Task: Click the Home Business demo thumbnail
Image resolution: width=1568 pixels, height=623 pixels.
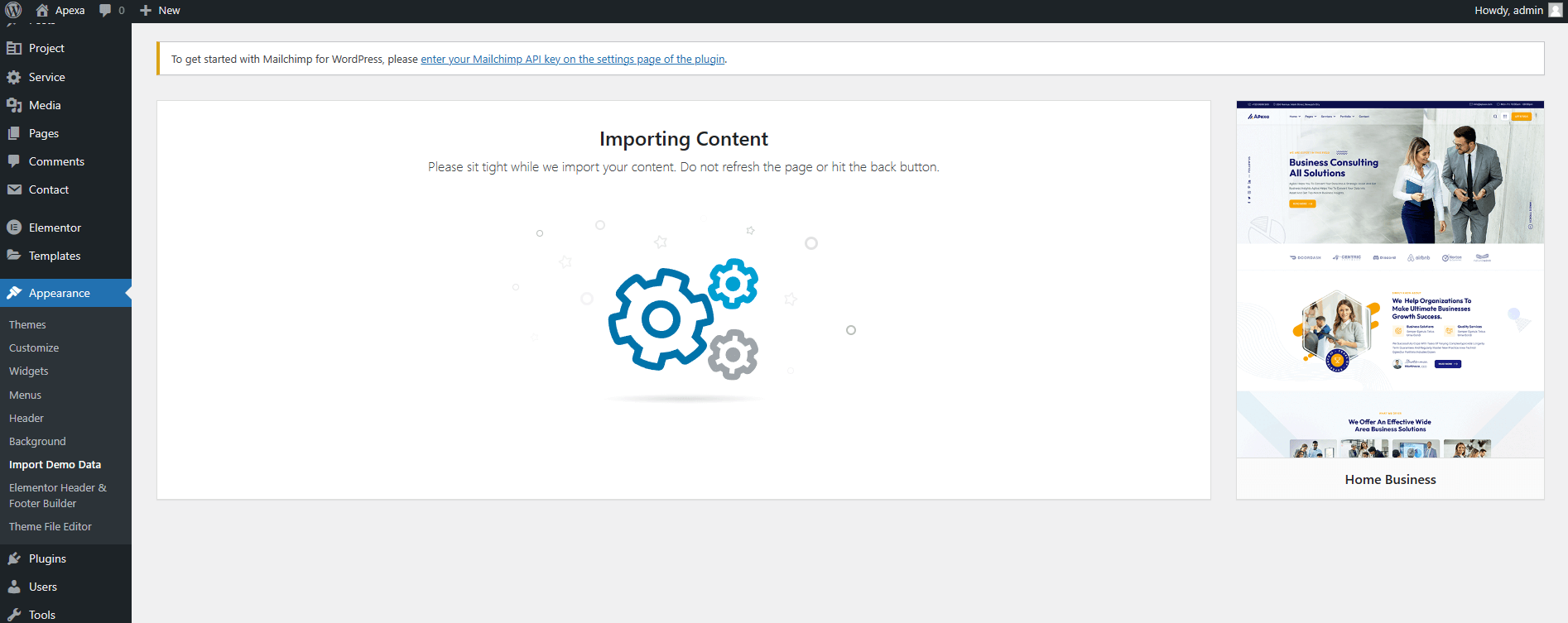Action: [x=1390, y=280]
